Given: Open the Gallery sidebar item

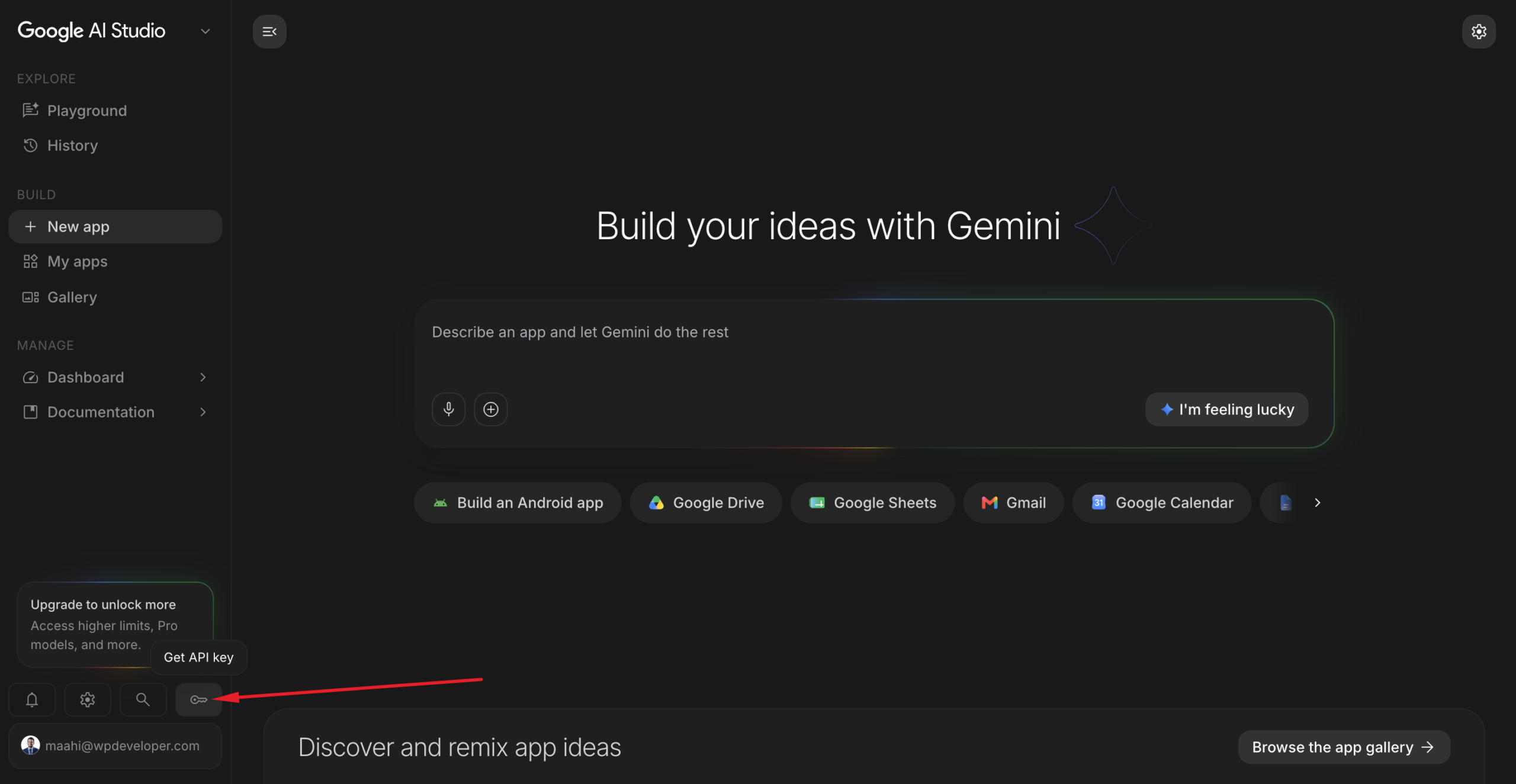Looking at the screenshot, I should point(115,297).
